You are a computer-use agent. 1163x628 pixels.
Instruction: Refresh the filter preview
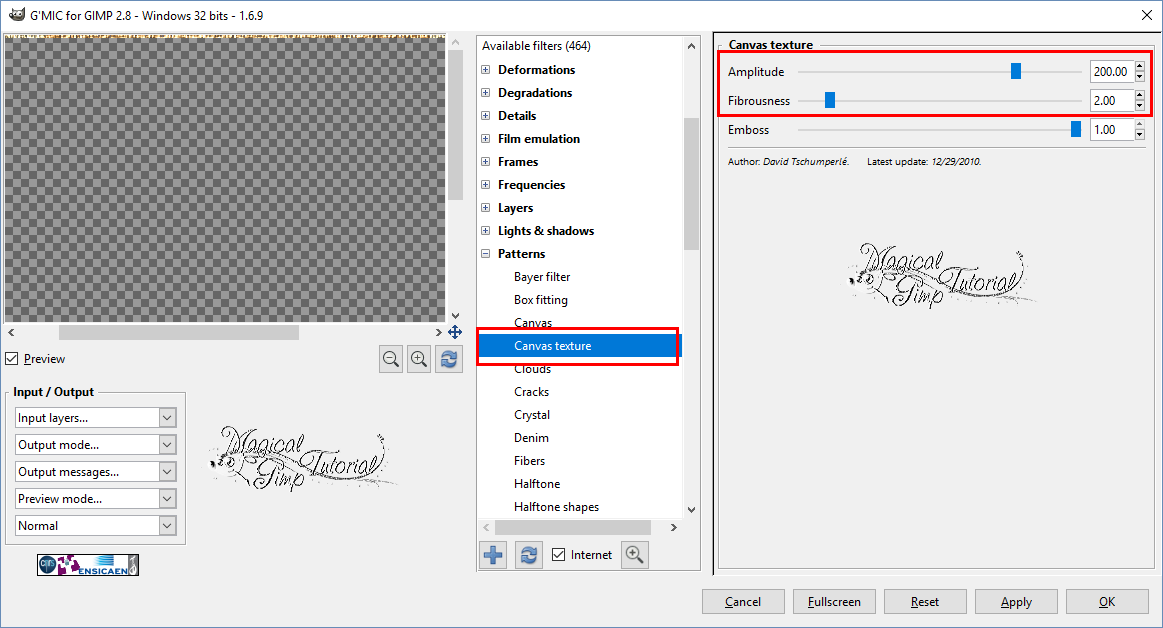(448, 358)
